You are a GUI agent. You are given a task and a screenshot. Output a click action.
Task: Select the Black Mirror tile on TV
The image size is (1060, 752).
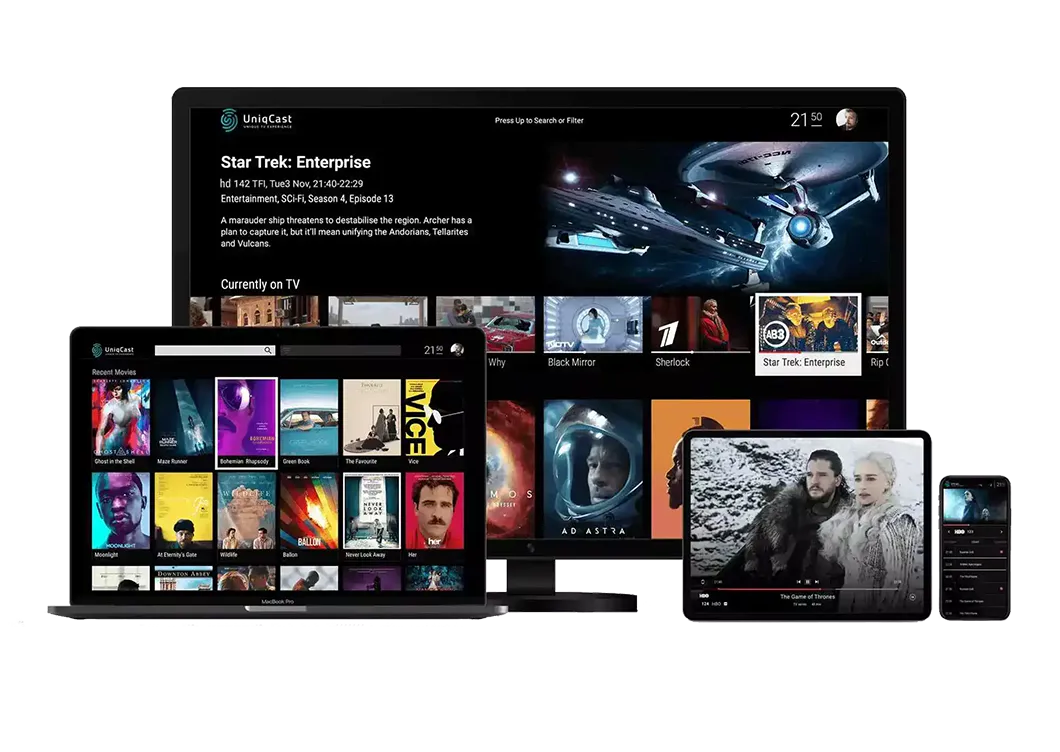593,333
